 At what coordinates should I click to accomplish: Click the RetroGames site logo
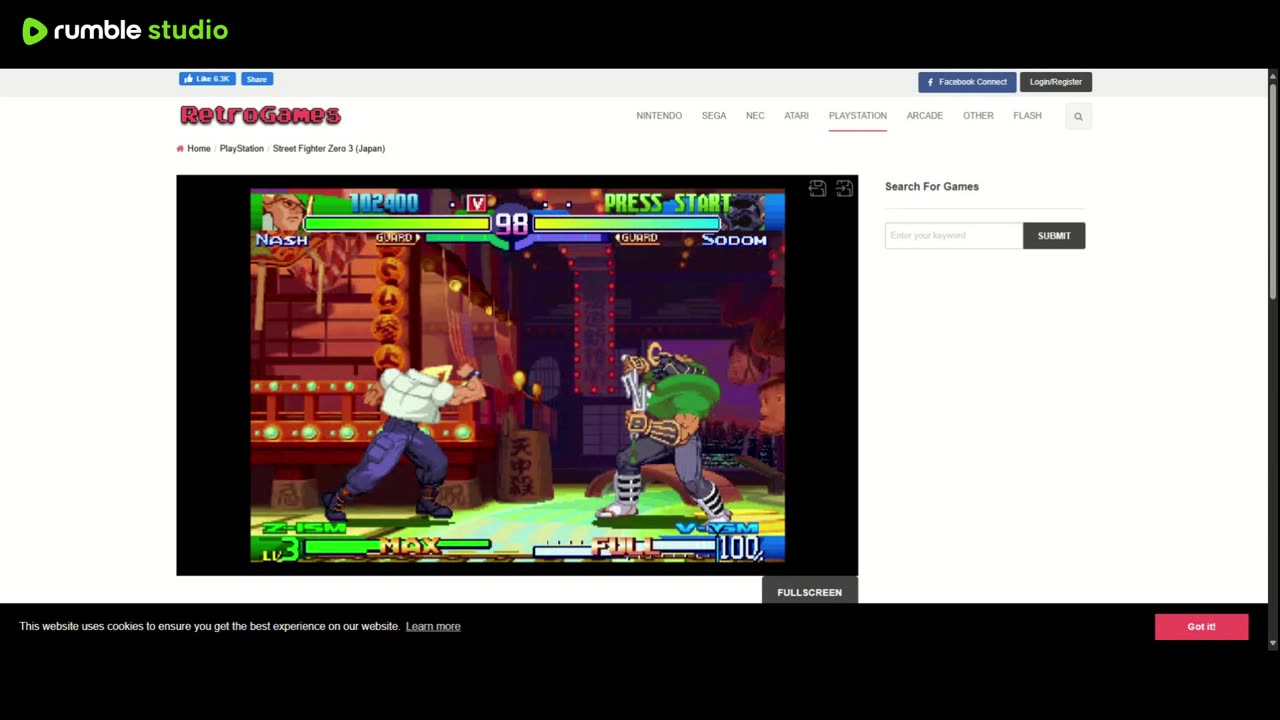pyautogui.click(x=260, y=115)
